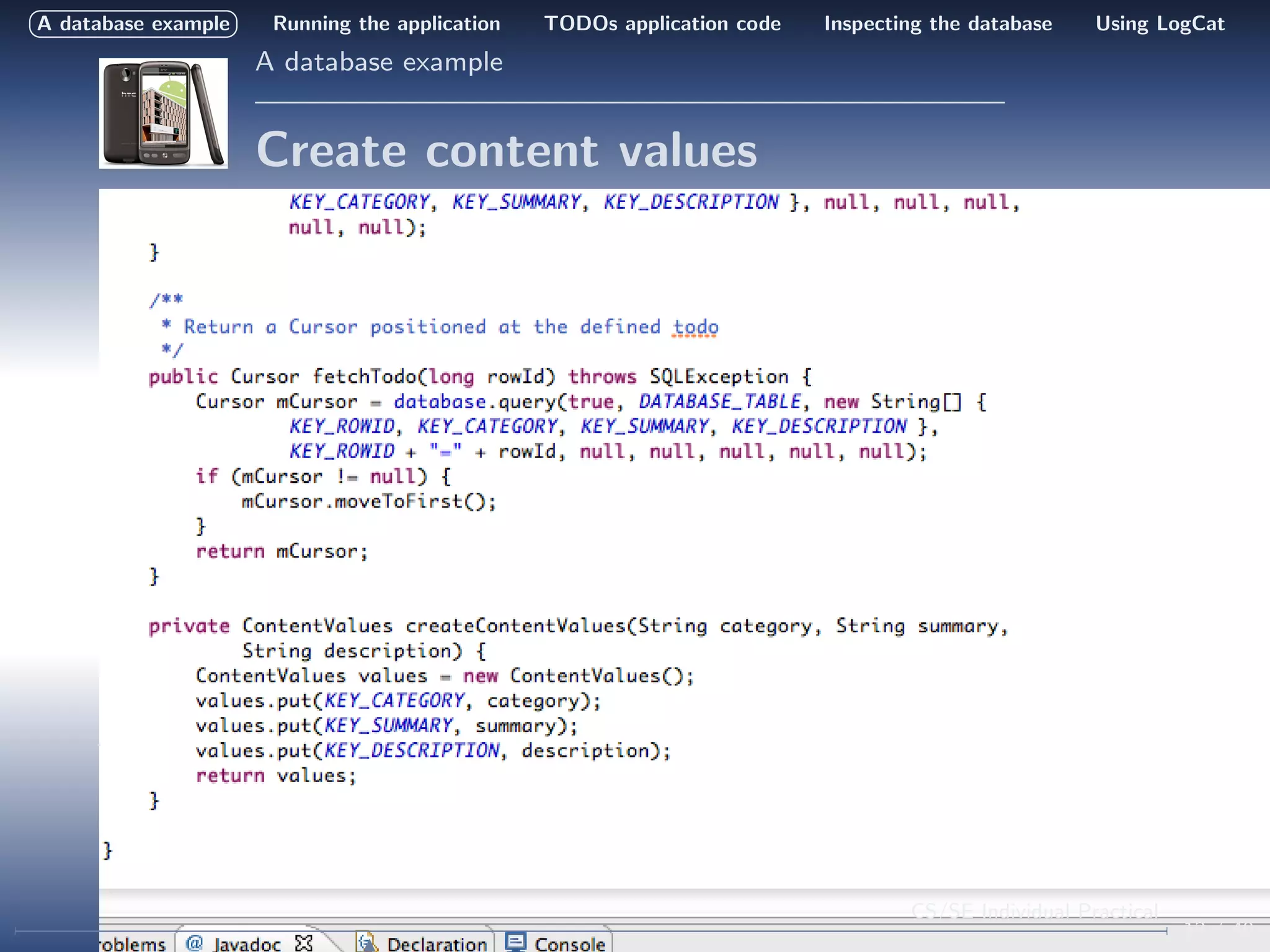
Task: Open the 'A database example' section link
Action: (x=133, y=24)
